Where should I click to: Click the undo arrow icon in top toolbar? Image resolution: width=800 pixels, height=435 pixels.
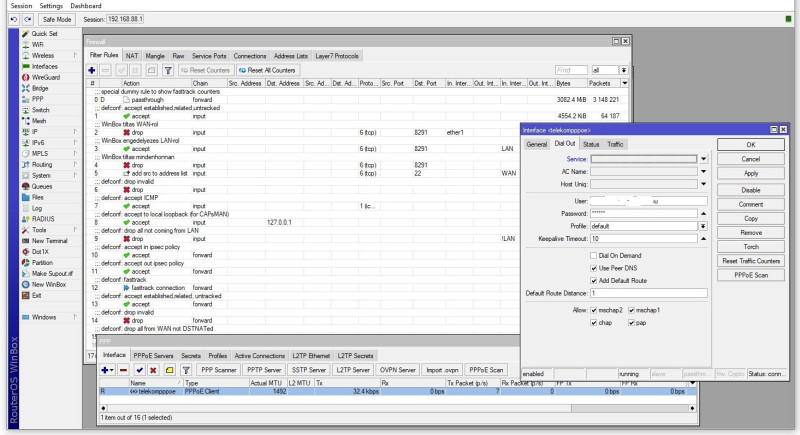pyautogui.click(x=14, y=19)
